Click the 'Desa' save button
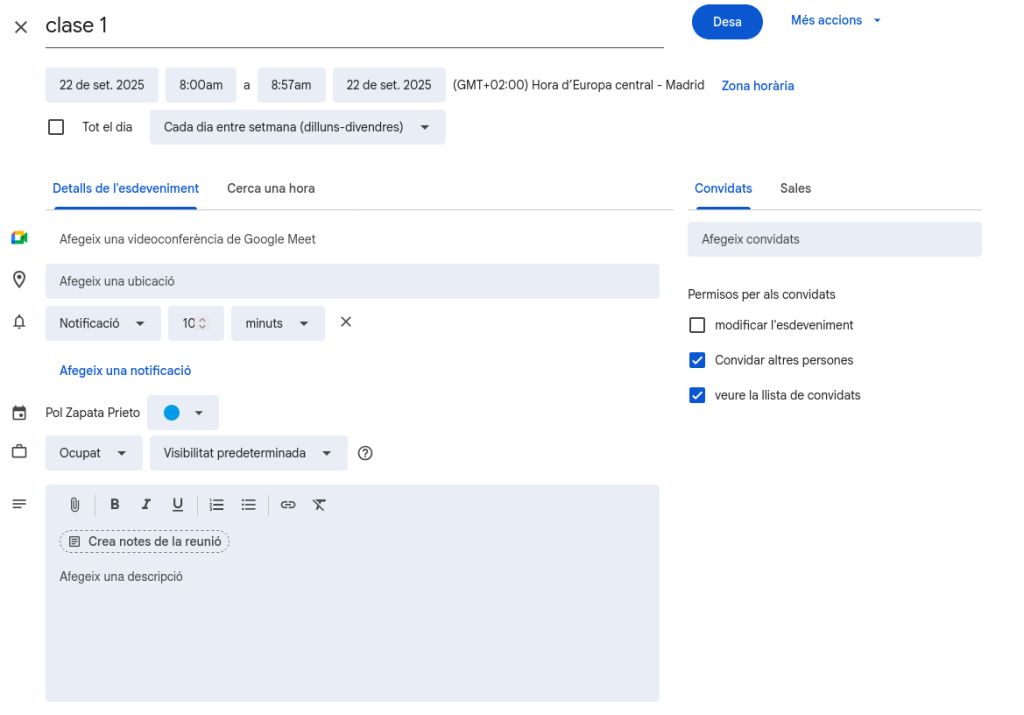Viewport: 1024px width, 715px height. (x=727, y=22)
